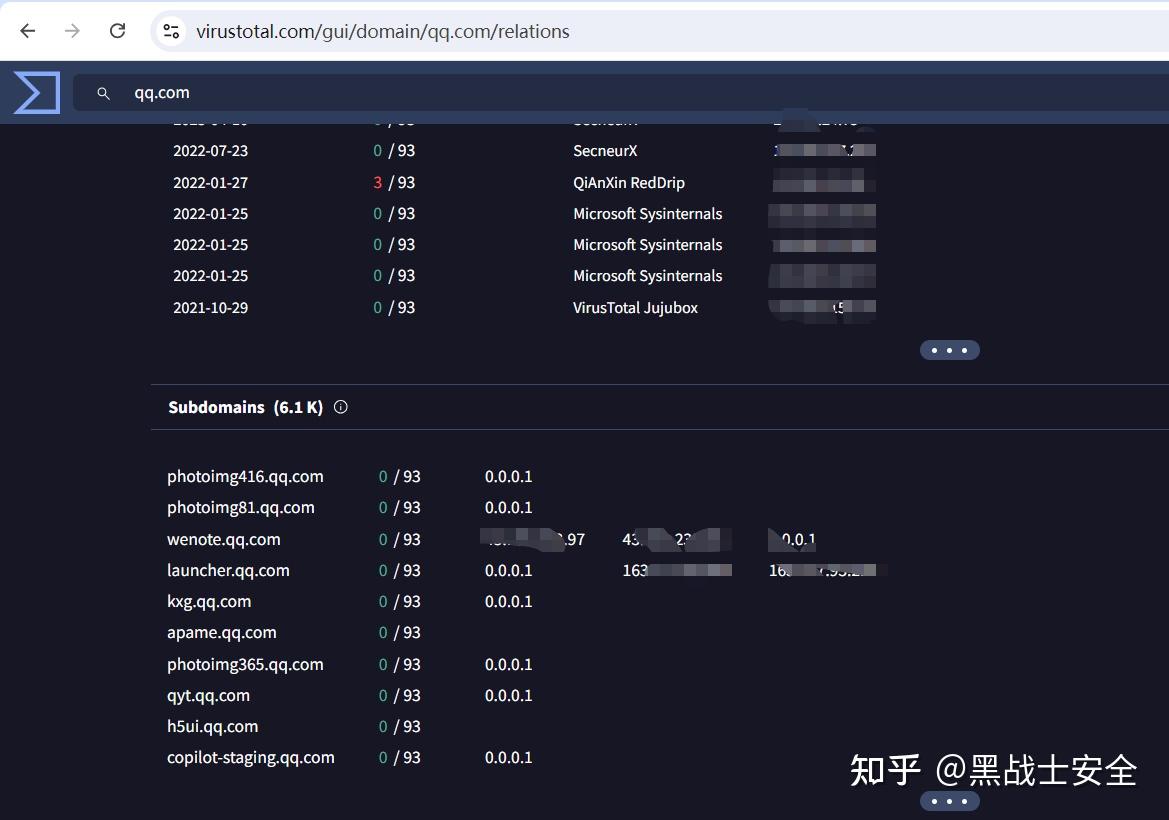Open site information icon in address bar
This screenshot has width=1169, height=820.
171,31
